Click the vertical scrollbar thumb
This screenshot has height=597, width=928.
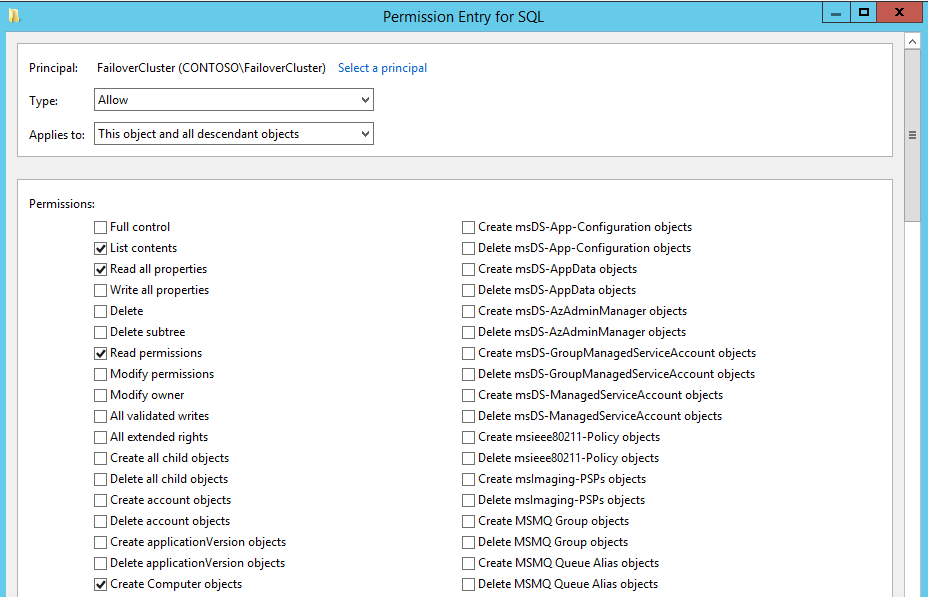tap(912, 135)
